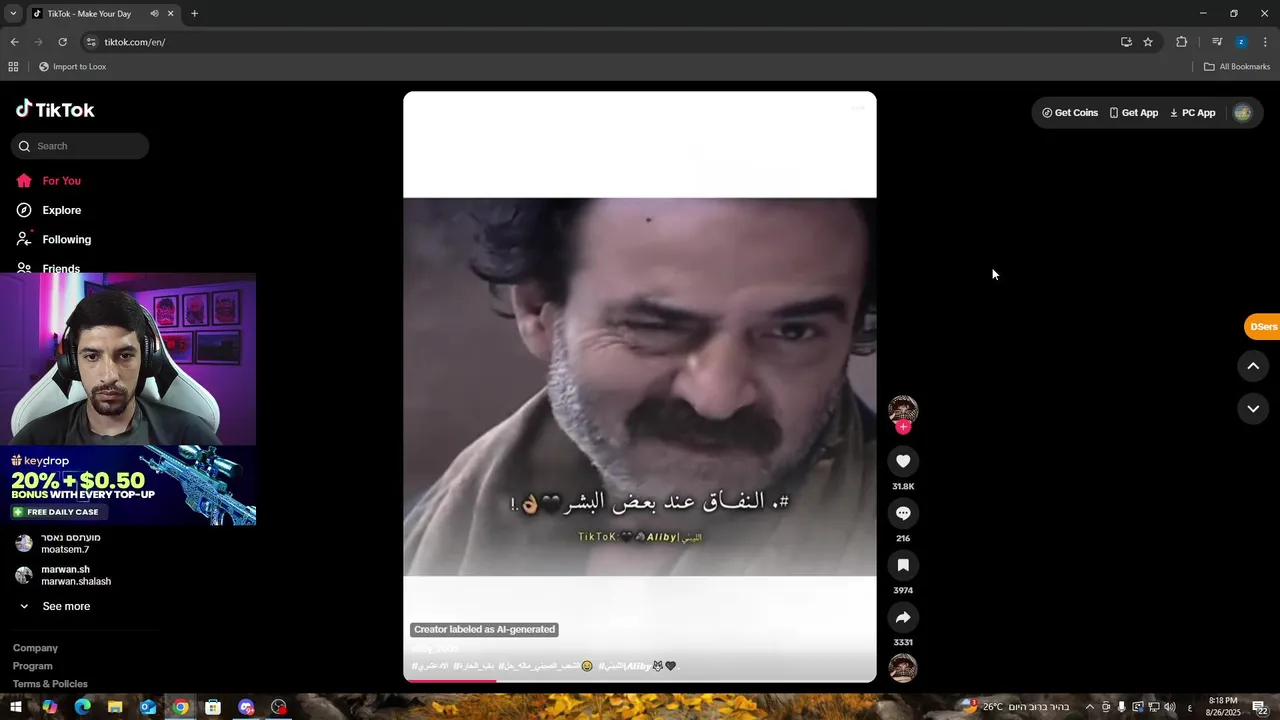Open the Extensions puzzle icon

pos(1182,42)
